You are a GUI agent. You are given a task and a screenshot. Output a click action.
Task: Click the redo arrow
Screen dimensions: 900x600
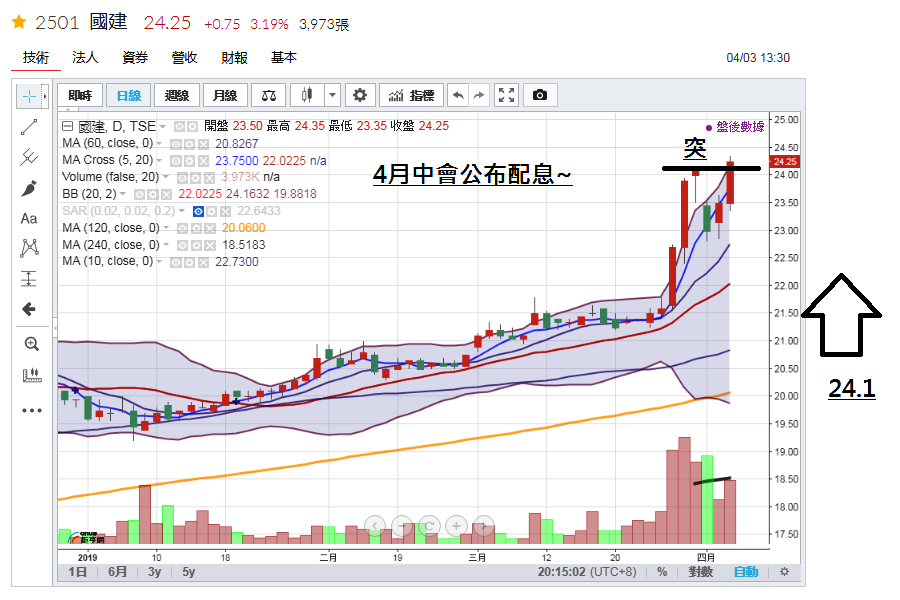point(479,95)
